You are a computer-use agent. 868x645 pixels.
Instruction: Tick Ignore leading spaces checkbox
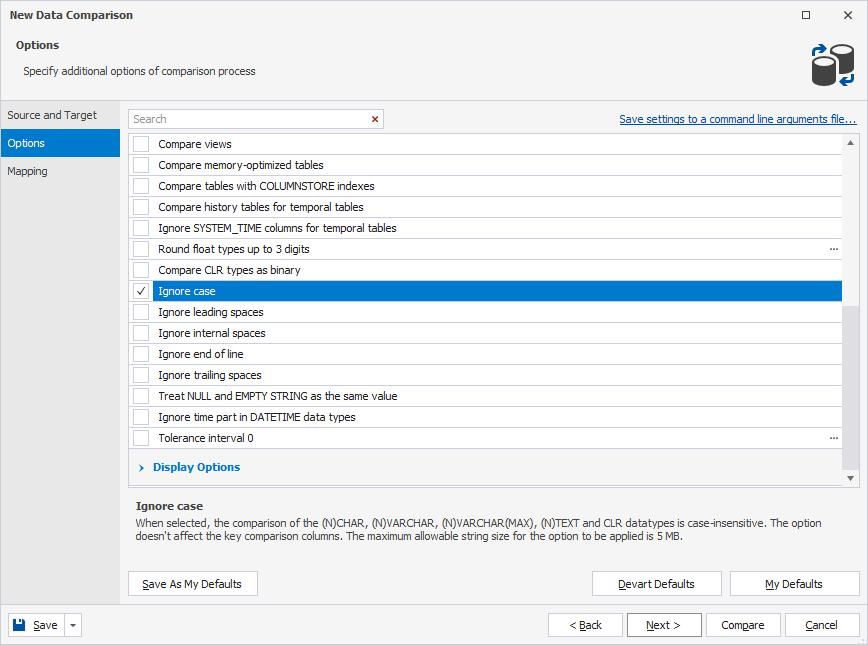pyautogui.click(x=141, y=312)
